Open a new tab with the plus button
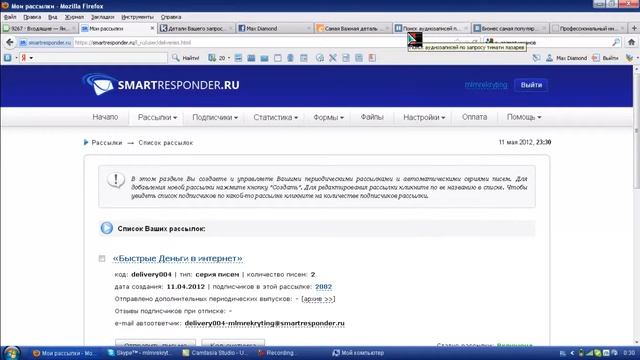Image resolution: width=640 pixels, height=360 pixels. pos(634,28)
